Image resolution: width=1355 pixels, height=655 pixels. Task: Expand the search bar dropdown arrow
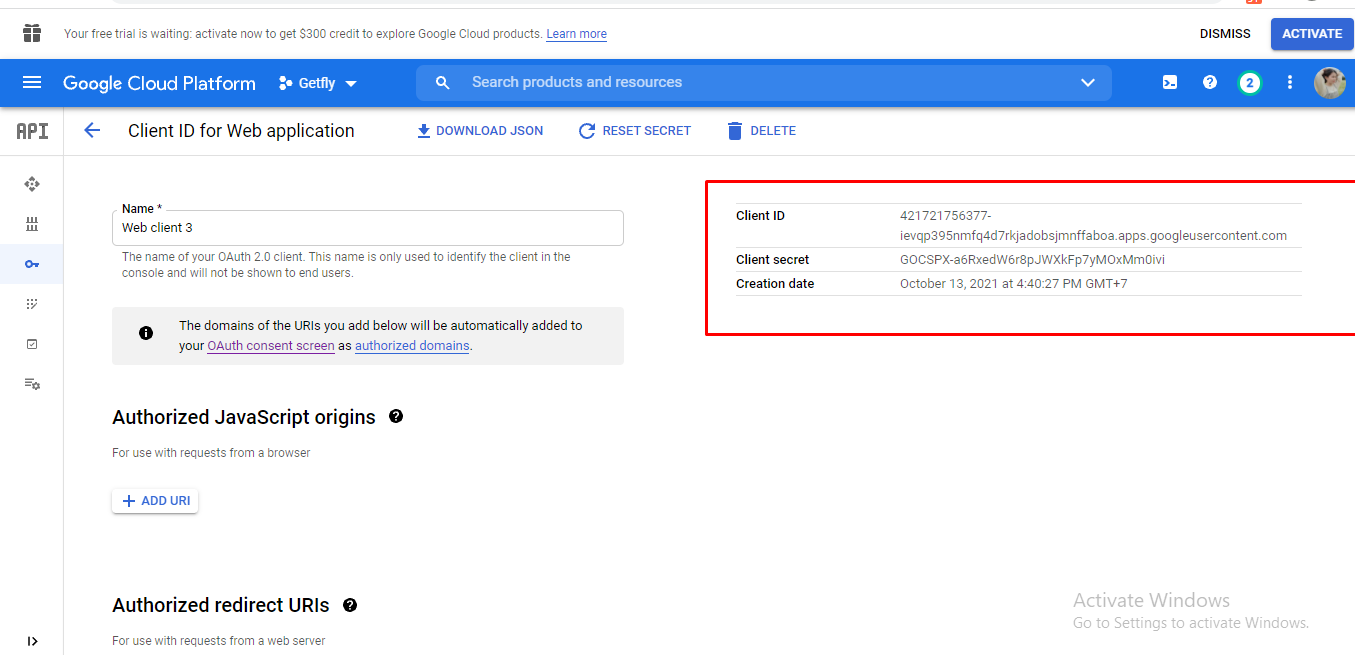click(x=1088, y=83)
